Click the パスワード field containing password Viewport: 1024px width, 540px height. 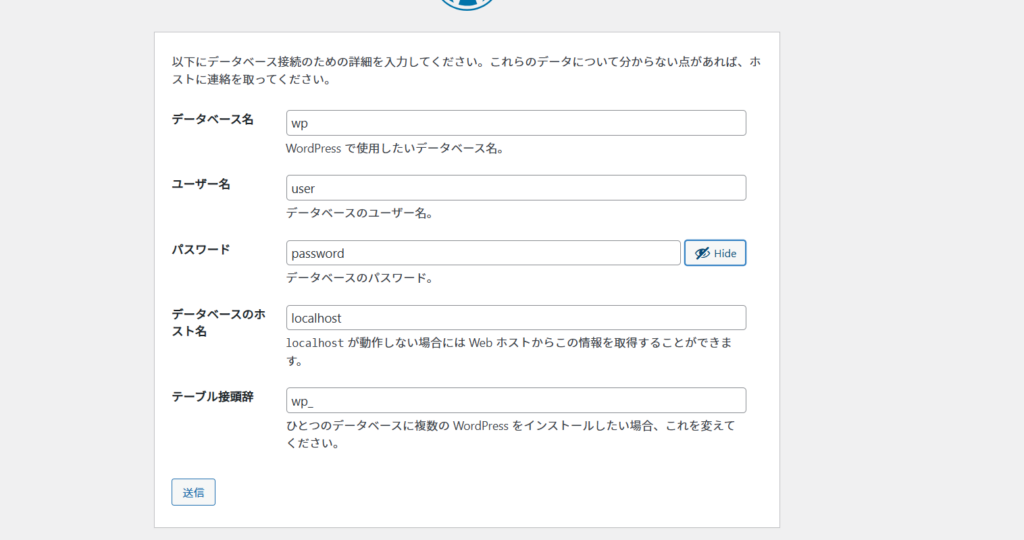click(x=483, y=253)
